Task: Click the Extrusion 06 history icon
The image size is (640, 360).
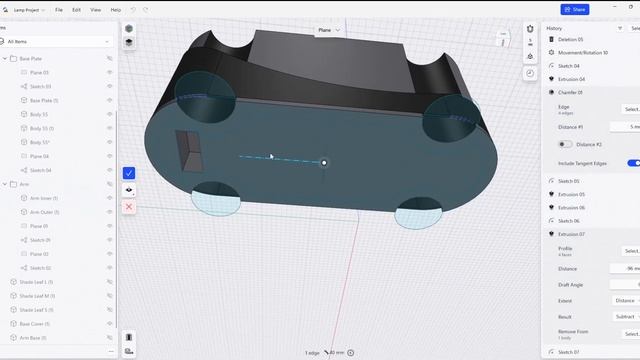Action: [551, 207]
